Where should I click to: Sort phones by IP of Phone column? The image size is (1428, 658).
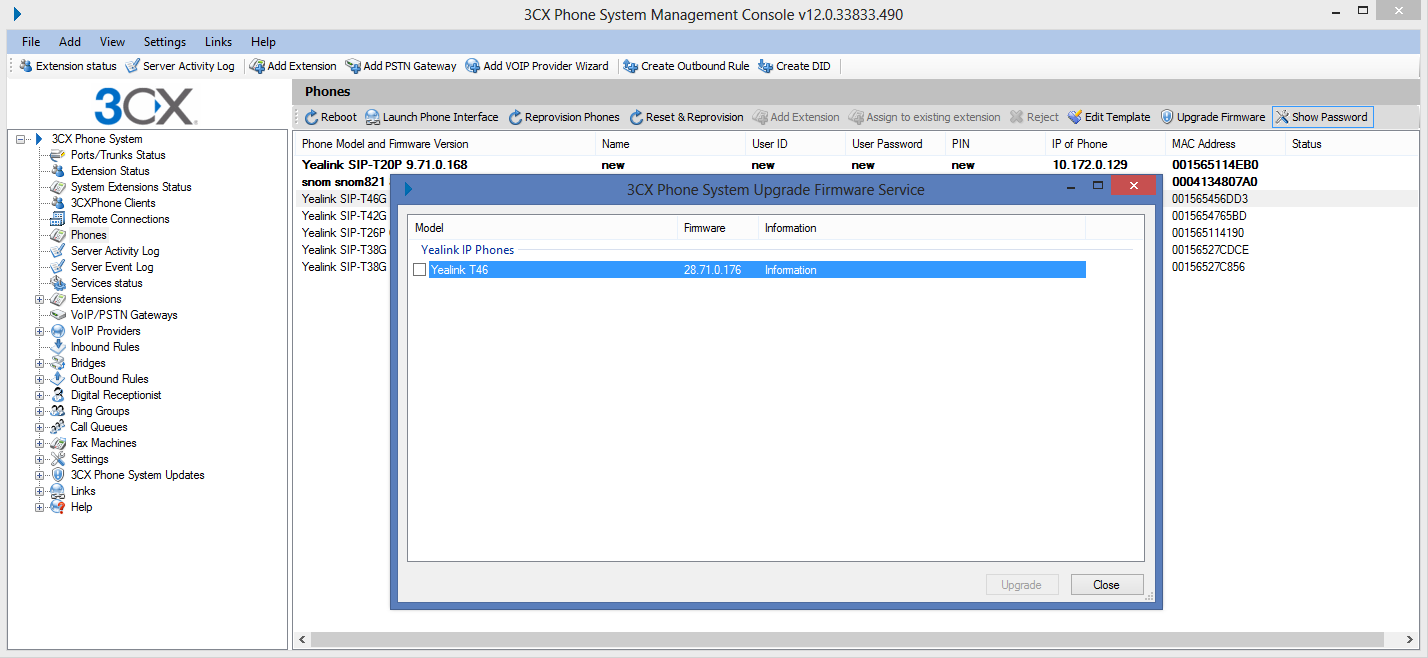[x=1104, y=144]
